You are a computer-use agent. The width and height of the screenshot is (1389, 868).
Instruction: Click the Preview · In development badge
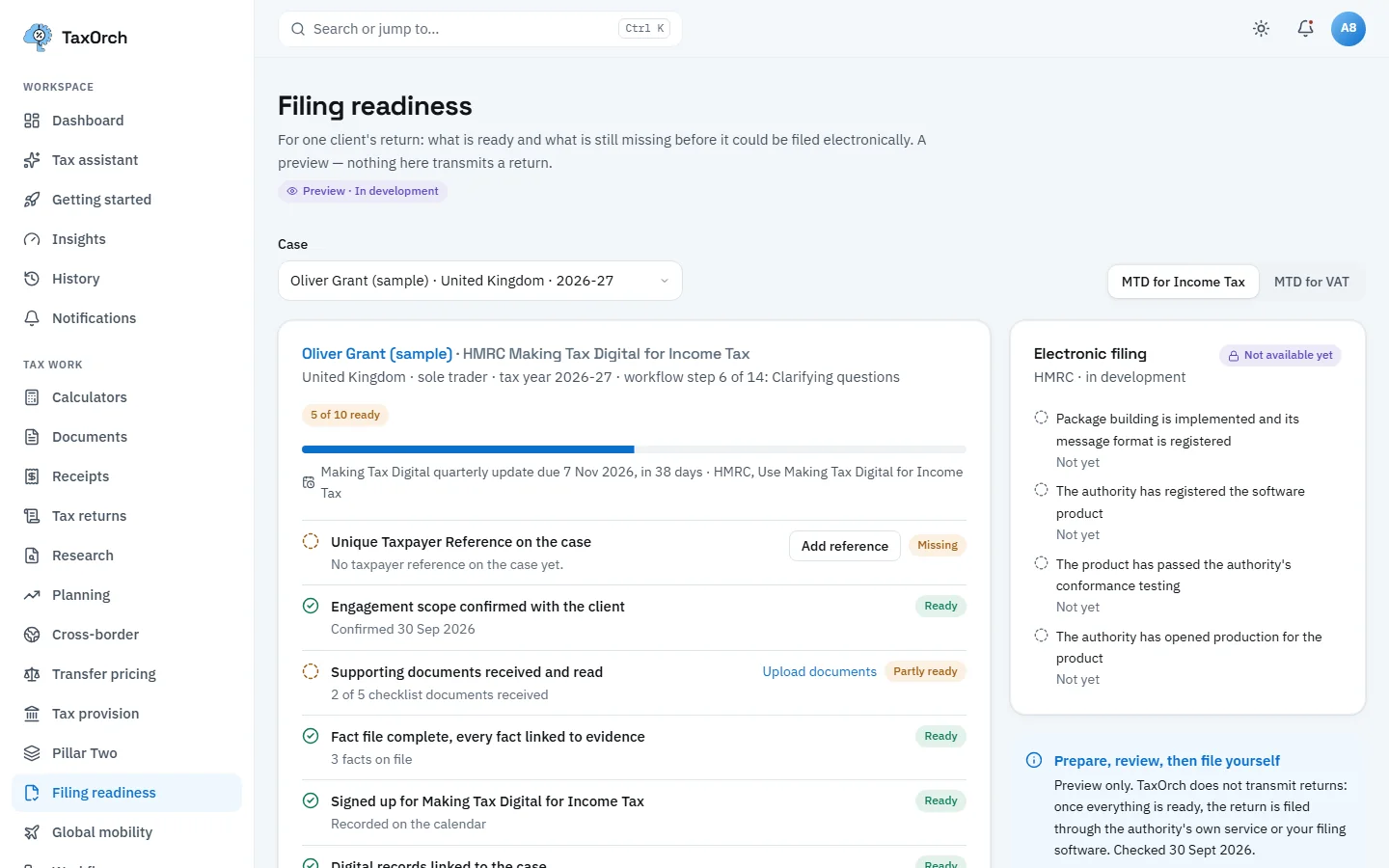point(362,191)
